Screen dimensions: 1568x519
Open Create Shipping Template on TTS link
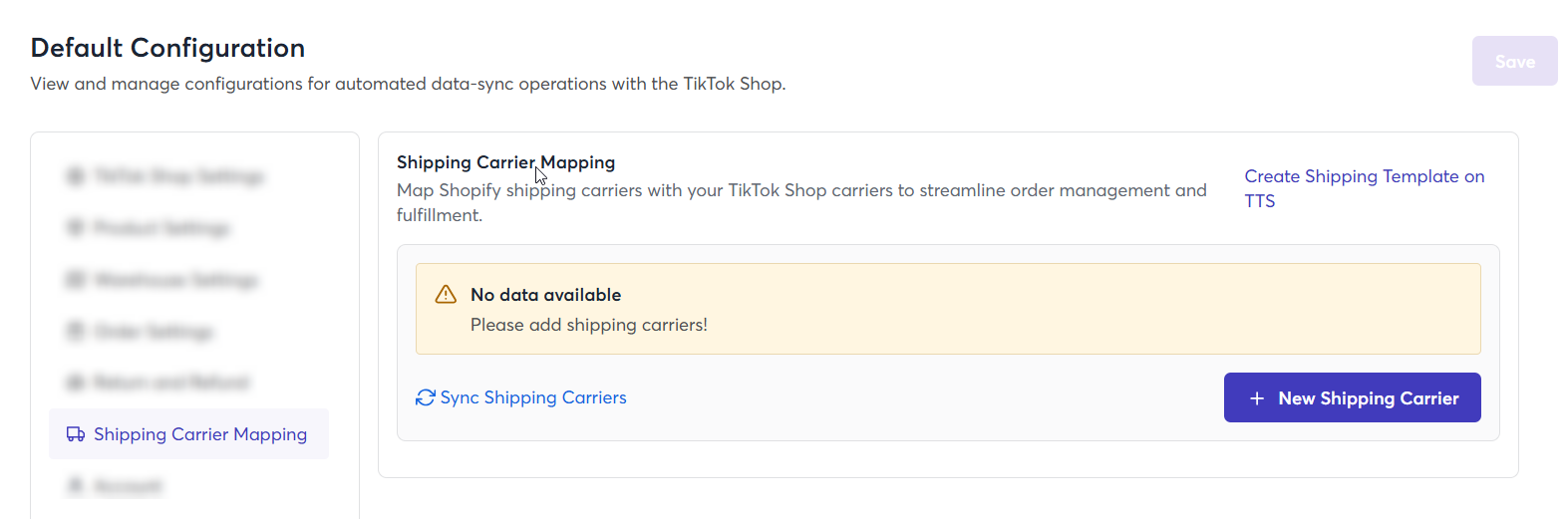coord(1365,188)
